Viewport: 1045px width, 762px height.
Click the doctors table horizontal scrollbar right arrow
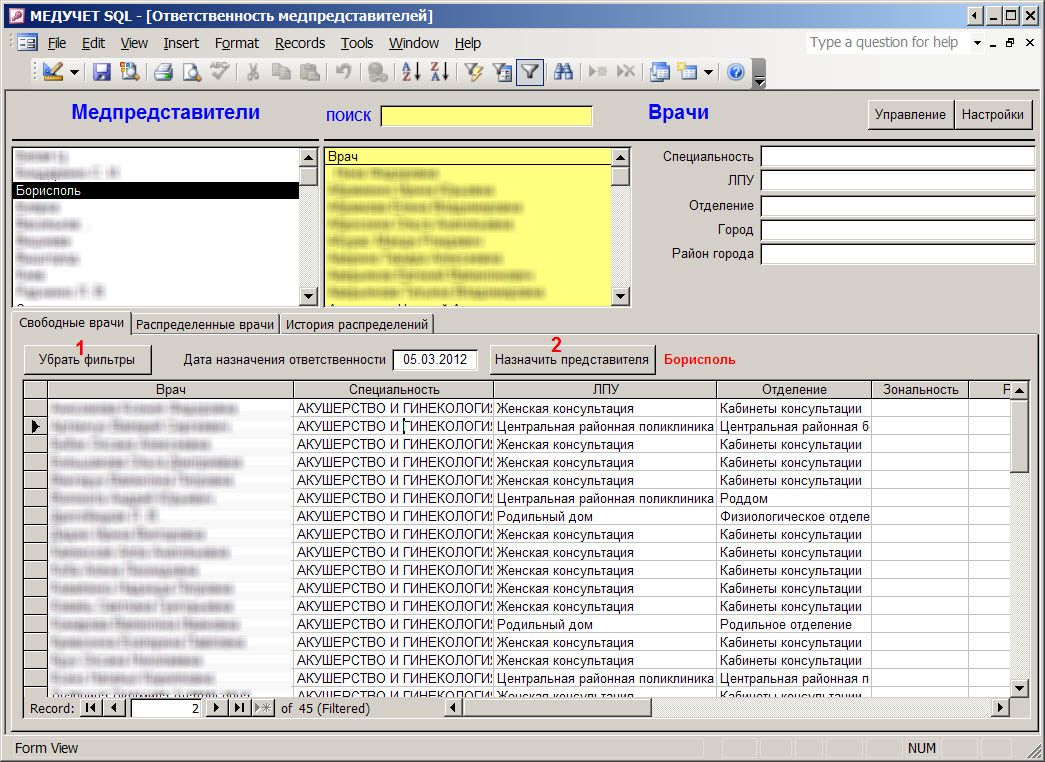pos(1000,708)
